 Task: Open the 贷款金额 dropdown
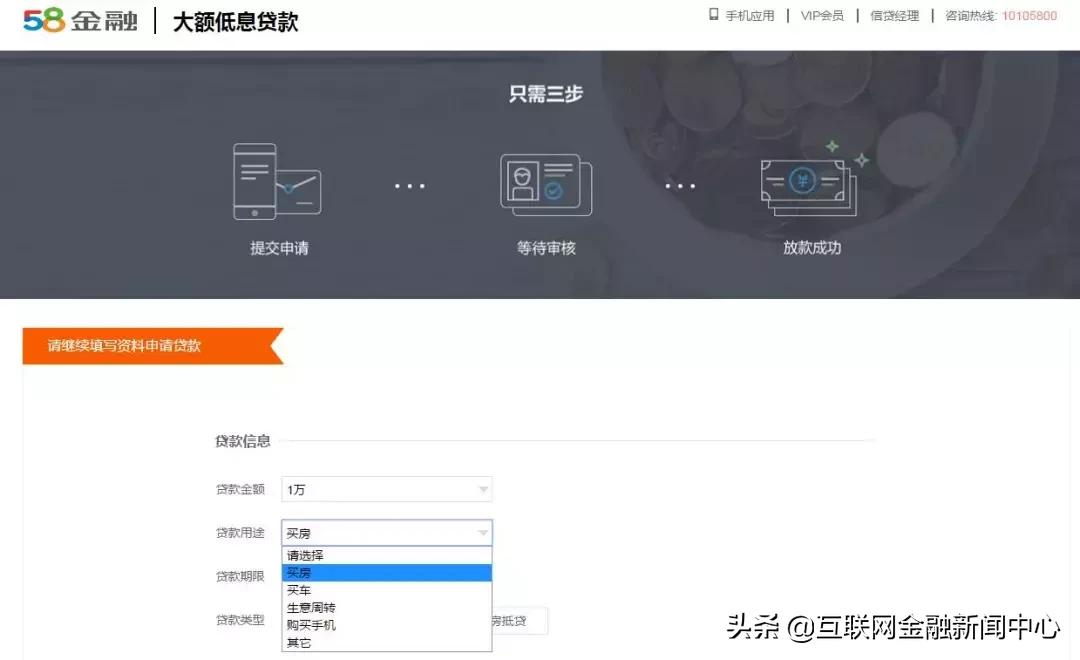485,489
